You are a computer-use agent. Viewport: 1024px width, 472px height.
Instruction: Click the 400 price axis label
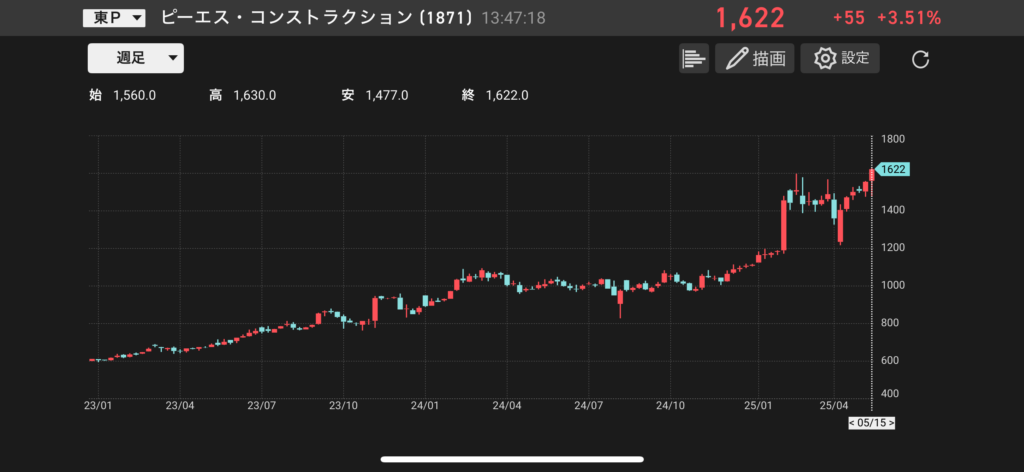point(889,394)
